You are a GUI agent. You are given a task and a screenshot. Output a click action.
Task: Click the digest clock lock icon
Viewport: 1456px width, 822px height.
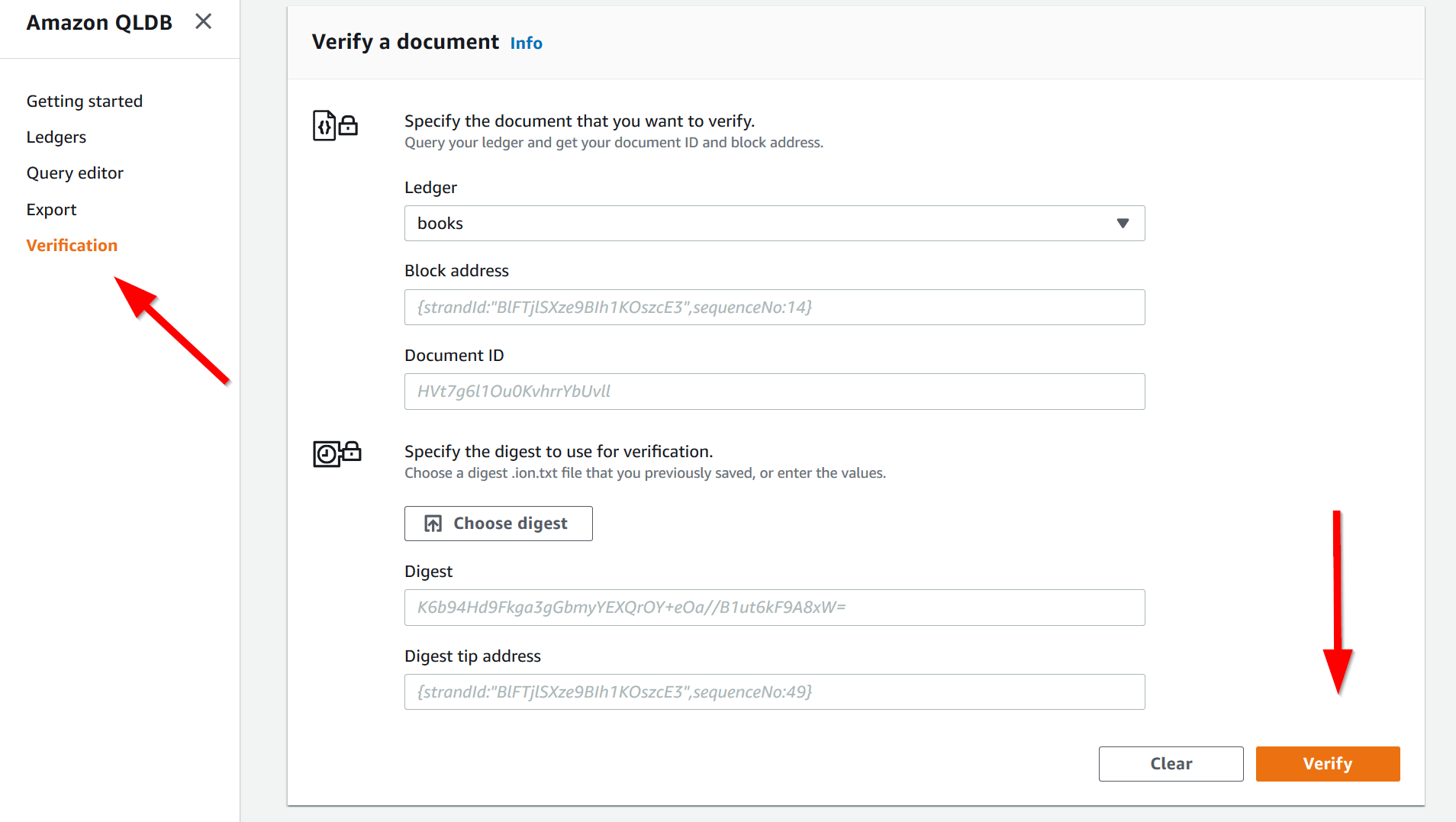tap(337, 453)
